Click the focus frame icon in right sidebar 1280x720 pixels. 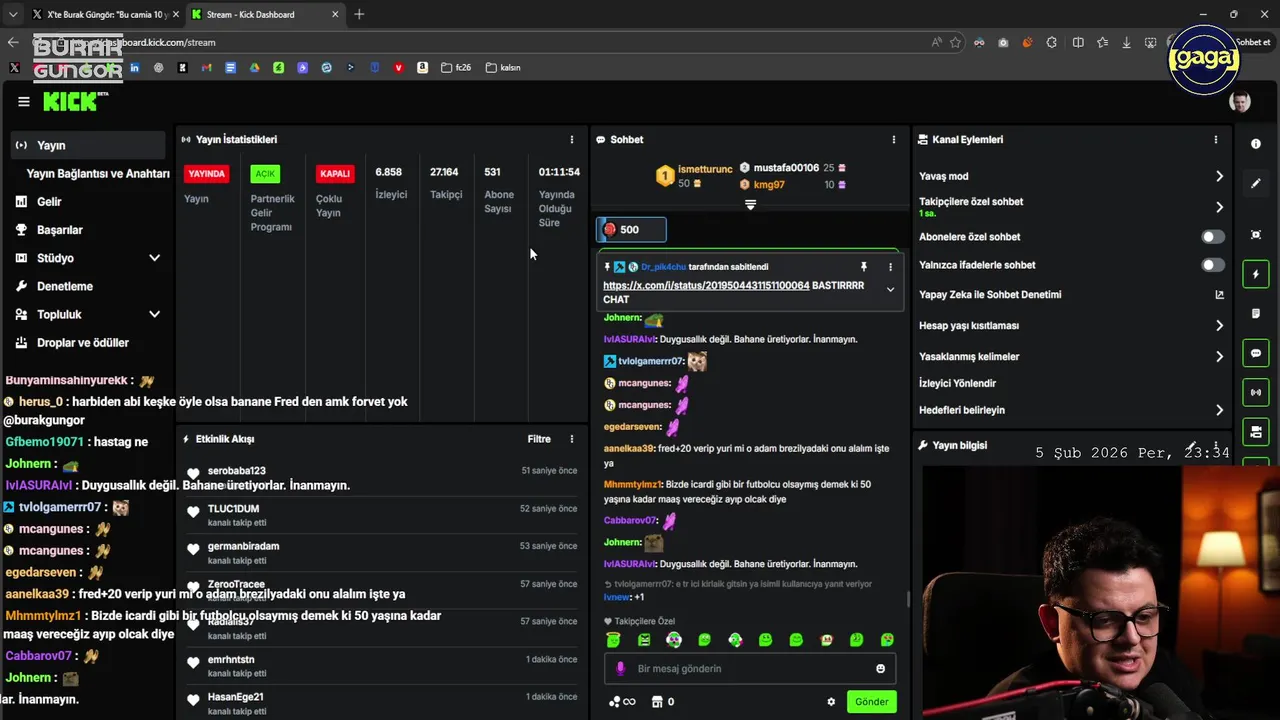(x=1256, y=235)
